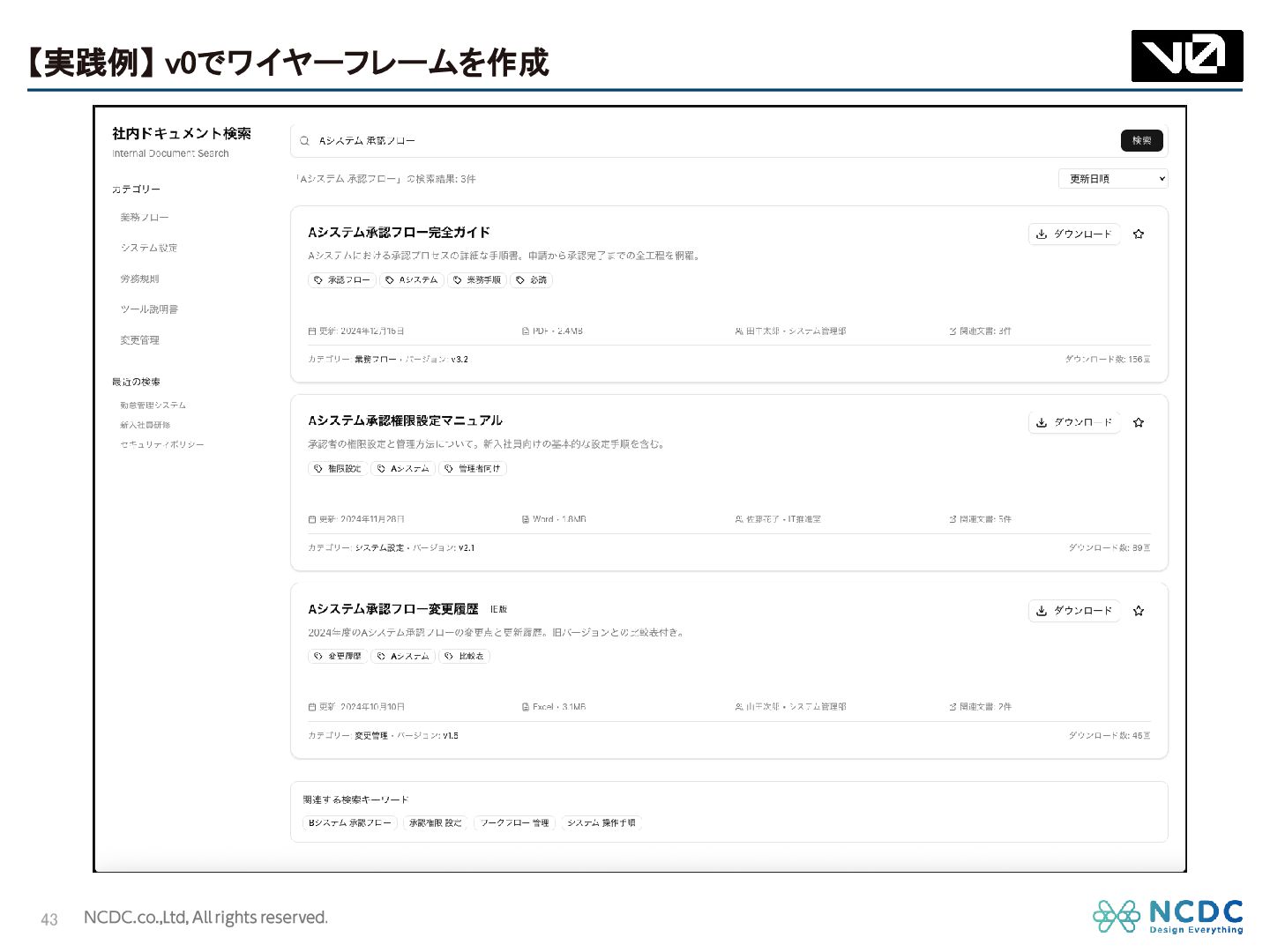Click the related keyword Bシステム 承認フロー
Viewport: 1270px width, 952px height.
tap(350, 823)
